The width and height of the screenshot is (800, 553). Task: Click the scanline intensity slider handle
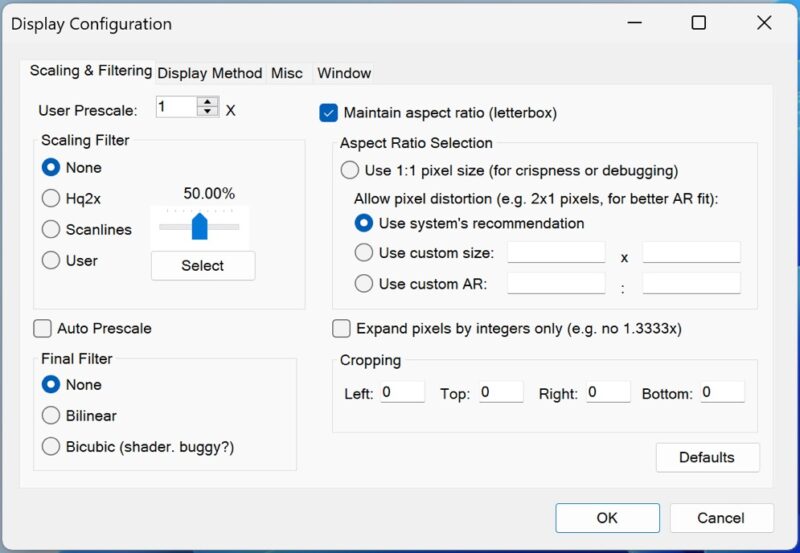click(199, 226)
